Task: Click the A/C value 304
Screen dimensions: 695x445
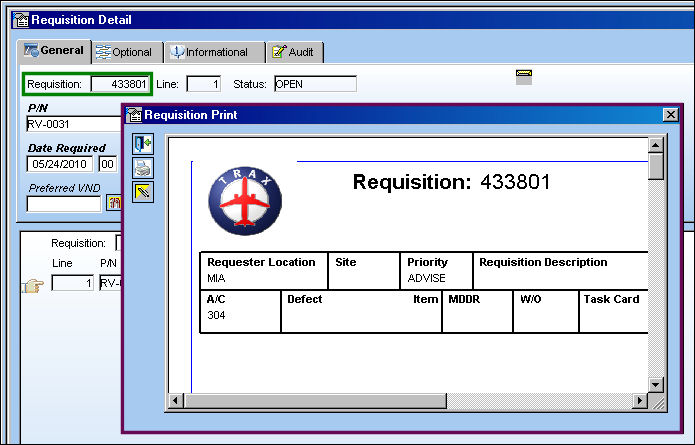Action: tap(216, 315)
